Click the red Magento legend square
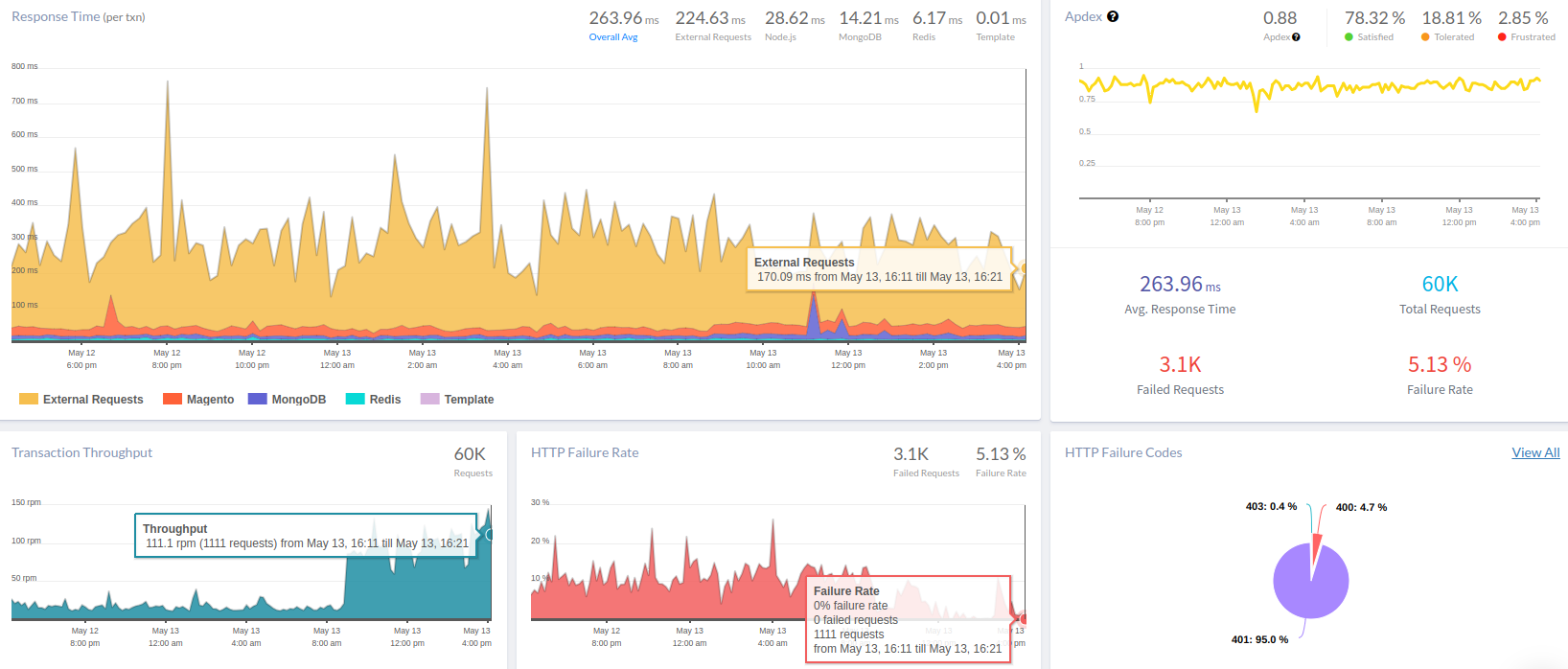The image size is (1568, 669). [173, 399]
